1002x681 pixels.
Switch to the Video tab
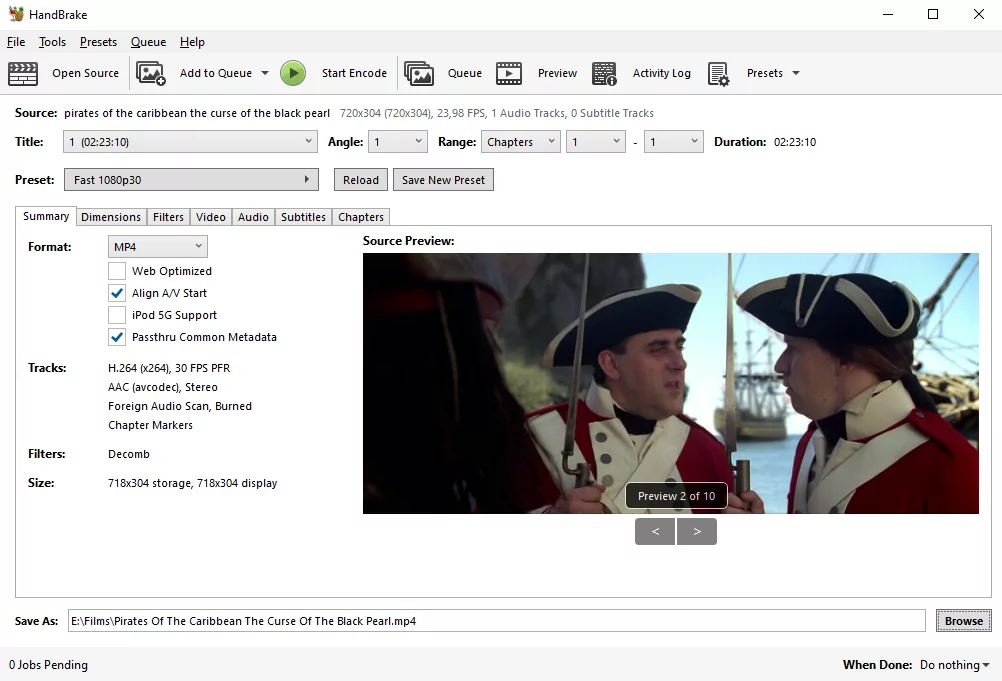pos(211,217)
